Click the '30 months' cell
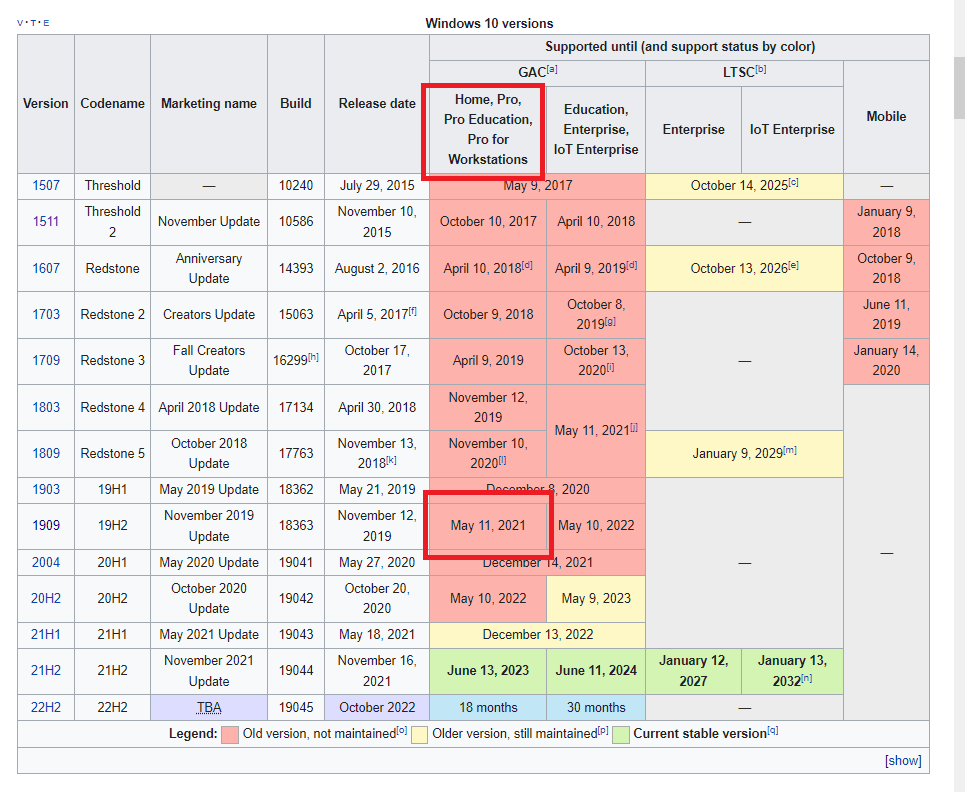 (596, 708)
